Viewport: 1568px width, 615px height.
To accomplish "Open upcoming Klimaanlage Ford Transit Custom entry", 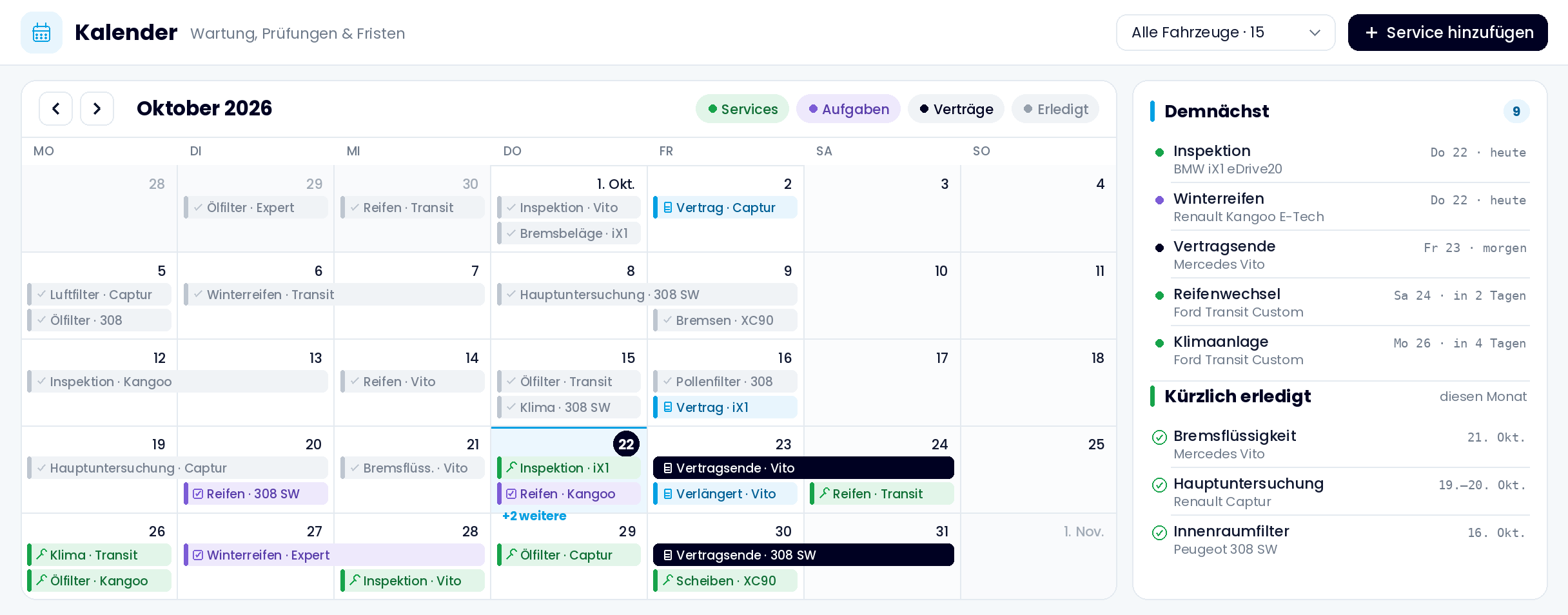I will click(x=1340, y=350).
